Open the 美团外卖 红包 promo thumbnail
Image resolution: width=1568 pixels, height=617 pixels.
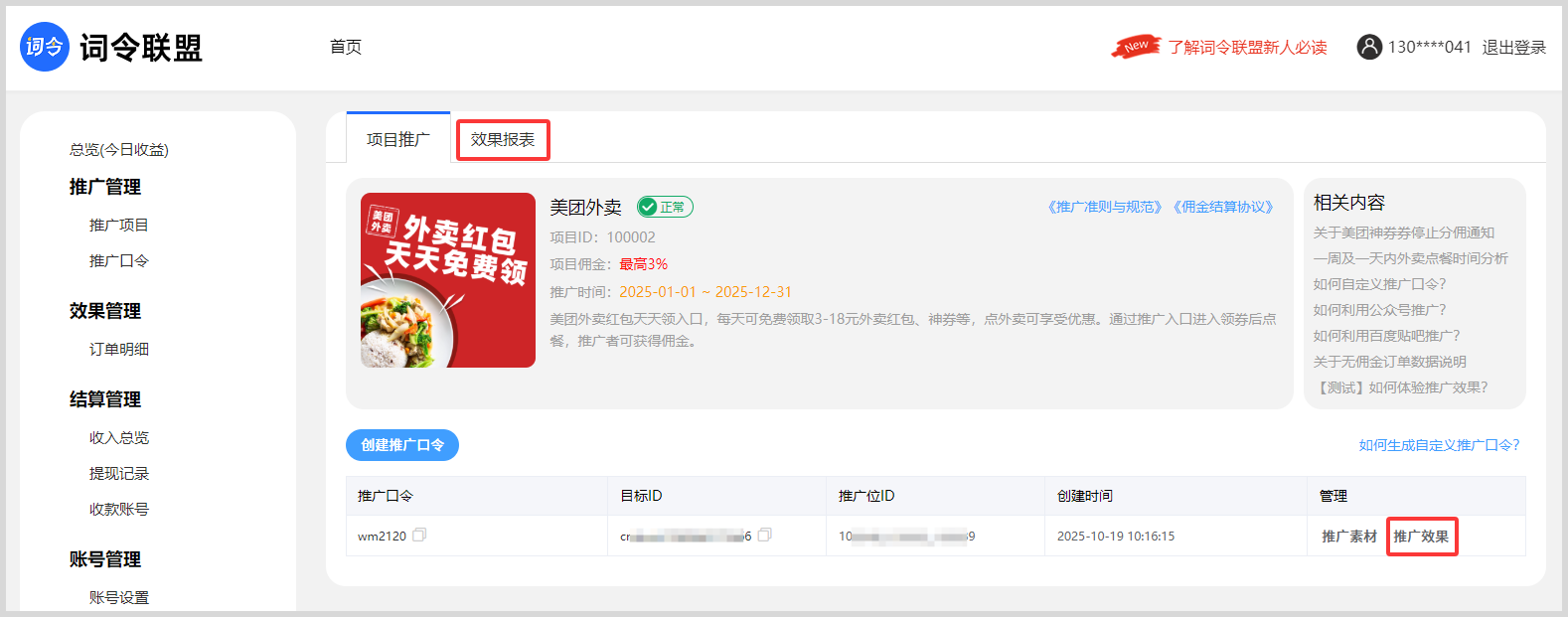[448, 280]
